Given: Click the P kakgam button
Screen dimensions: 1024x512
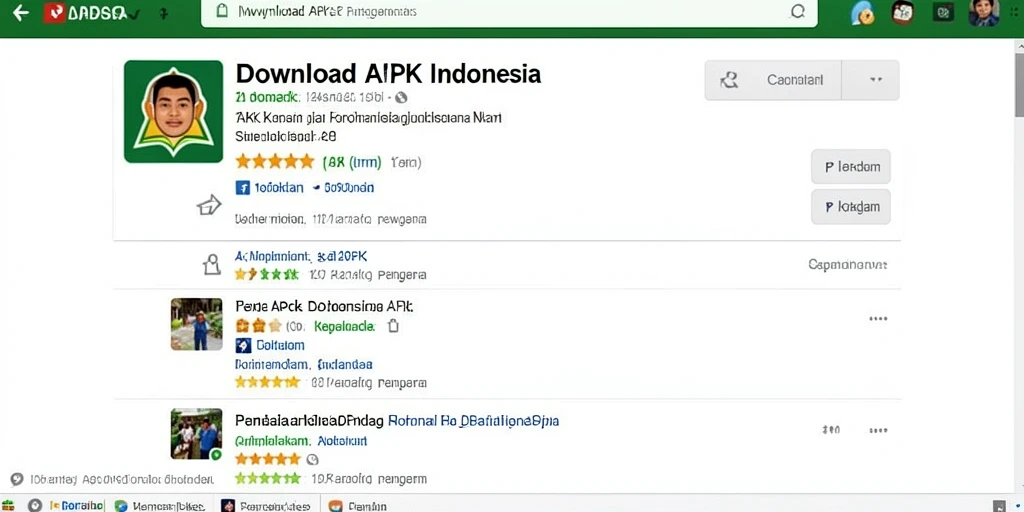Looking at the screenshot, I should click(x=851, y=207).
